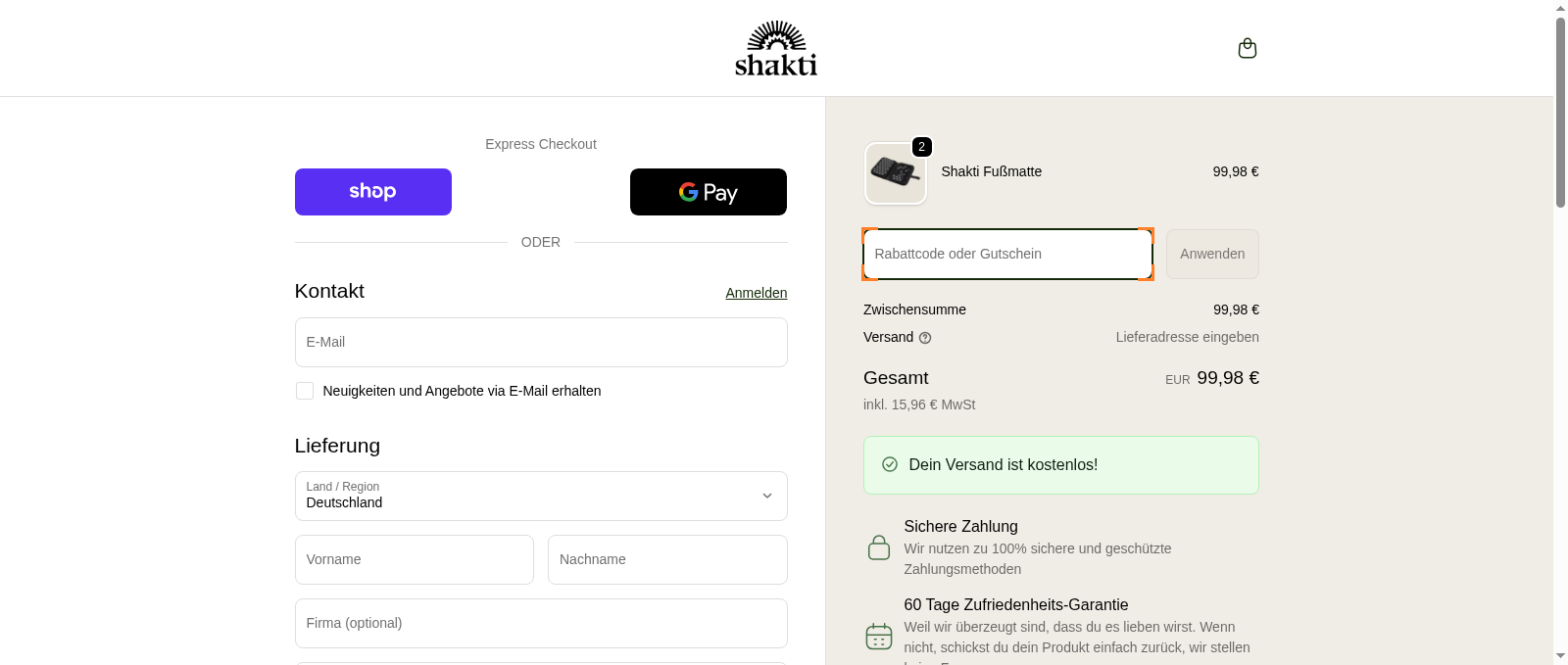
Task: Click the Shop Pay express checkout button
Action: click(x=372, y=191)
